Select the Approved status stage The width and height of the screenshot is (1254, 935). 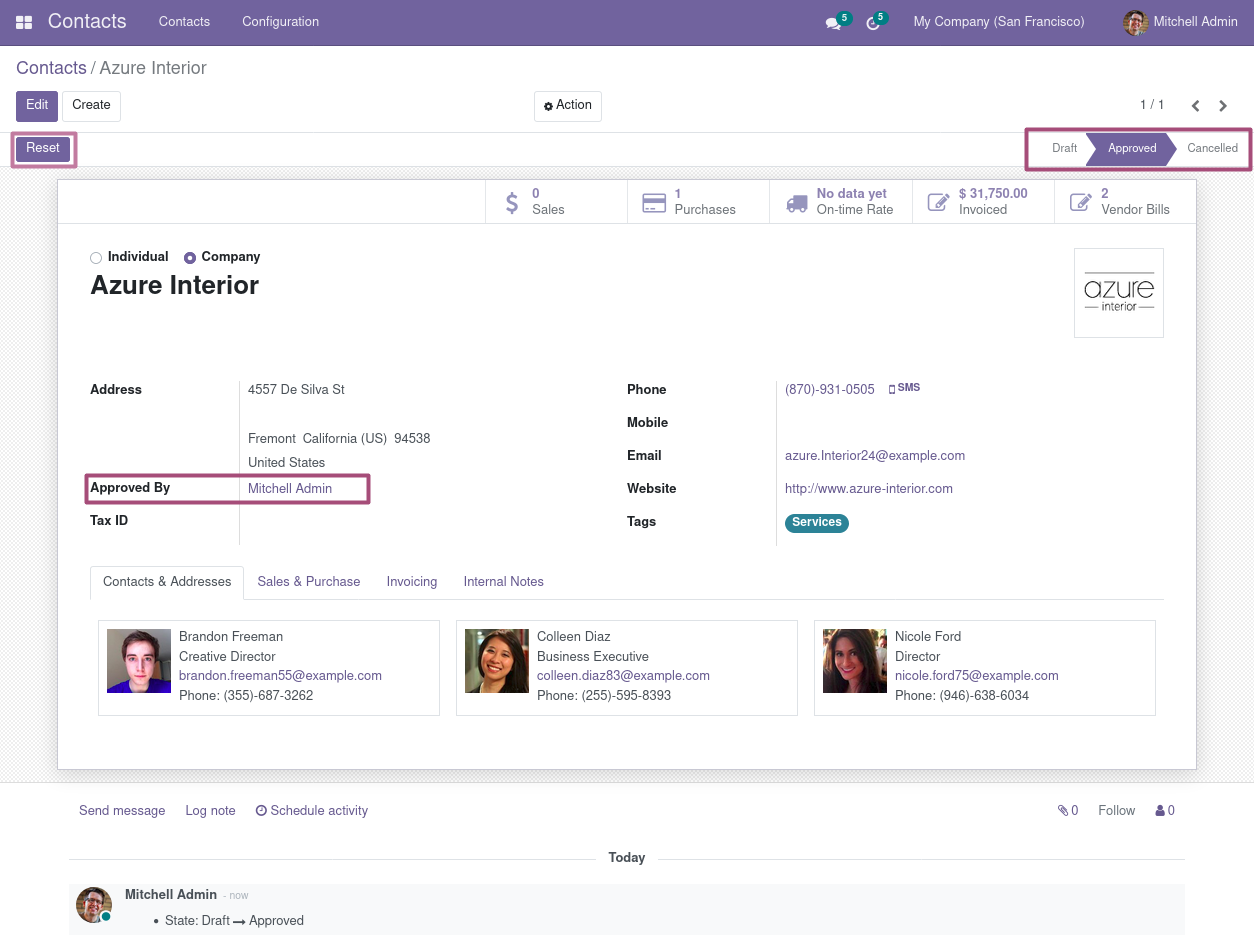click(1132, 149)
